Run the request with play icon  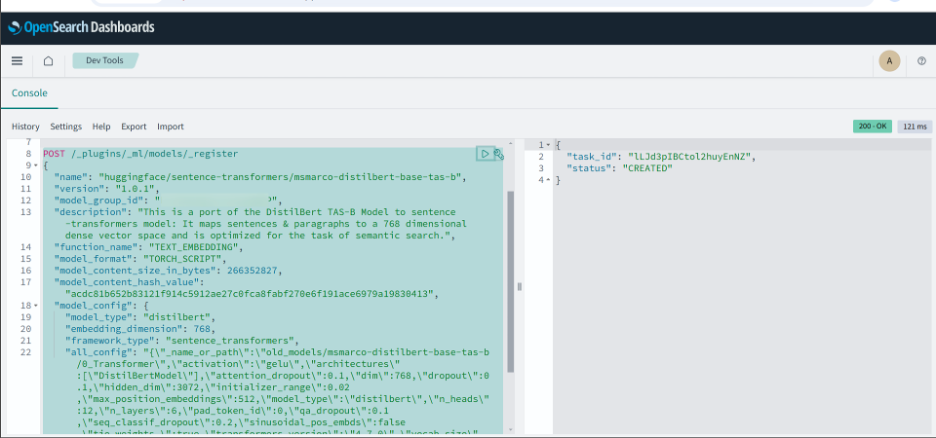[x=484, y=154]
